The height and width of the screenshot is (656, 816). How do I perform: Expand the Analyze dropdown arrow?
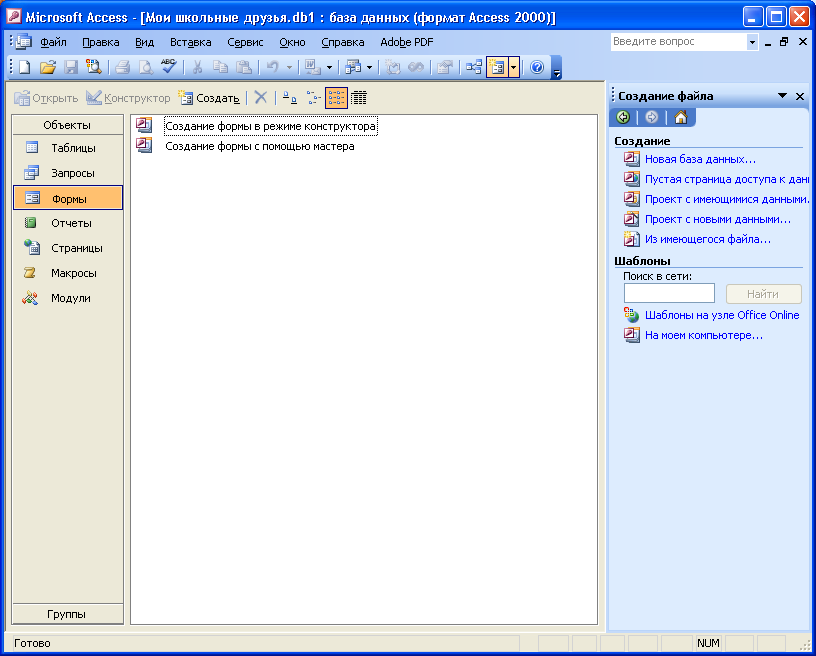point(369,67)
